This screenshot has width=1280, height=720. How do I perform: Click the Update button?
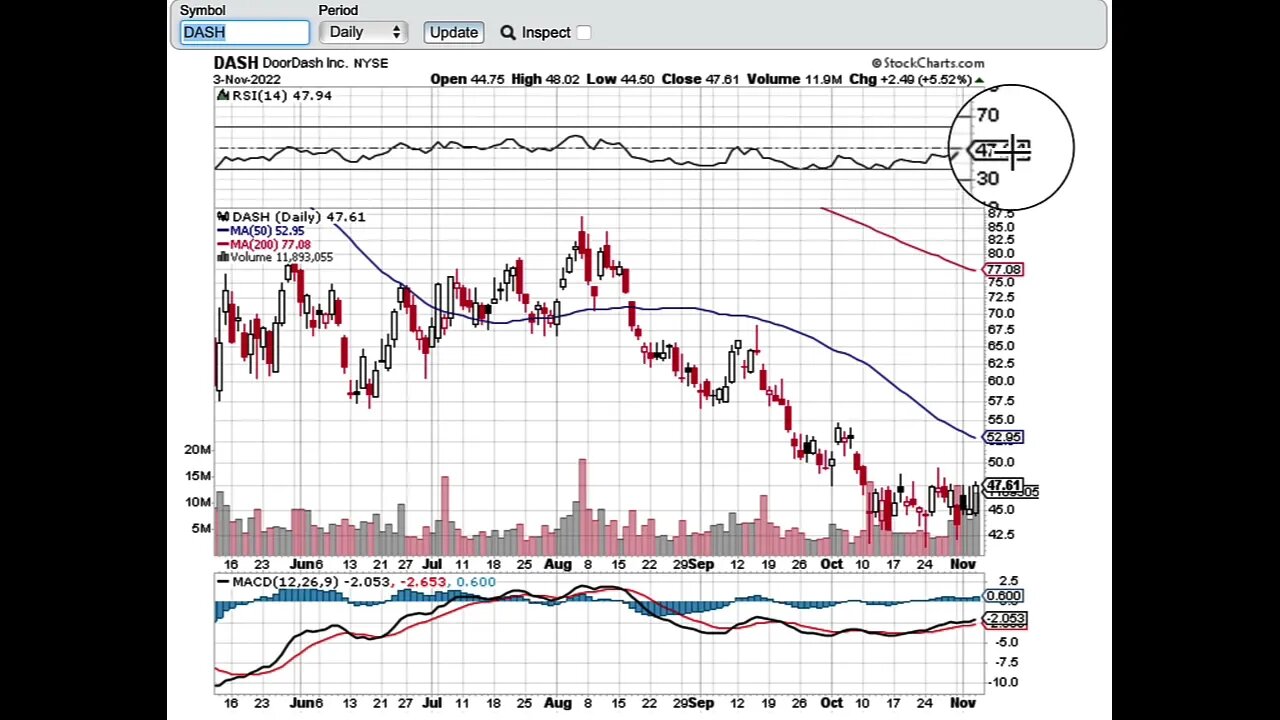pyautogui.click(x=453, y=32)
